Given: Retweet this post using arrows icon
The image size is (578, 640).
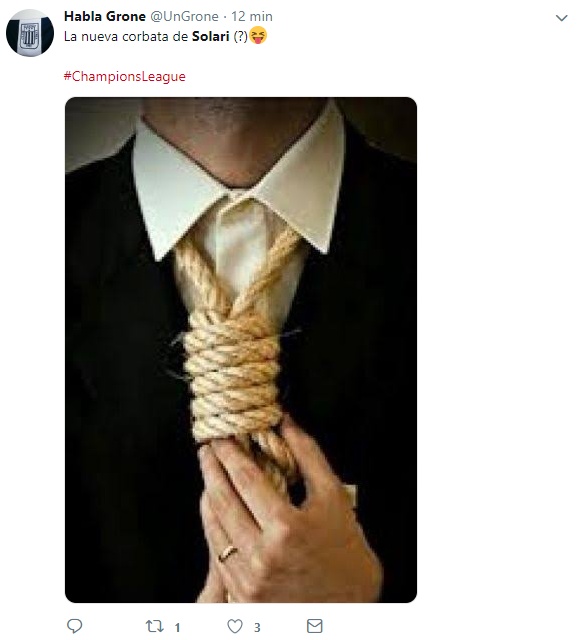Looking at the screenshot, I should 155,626.
